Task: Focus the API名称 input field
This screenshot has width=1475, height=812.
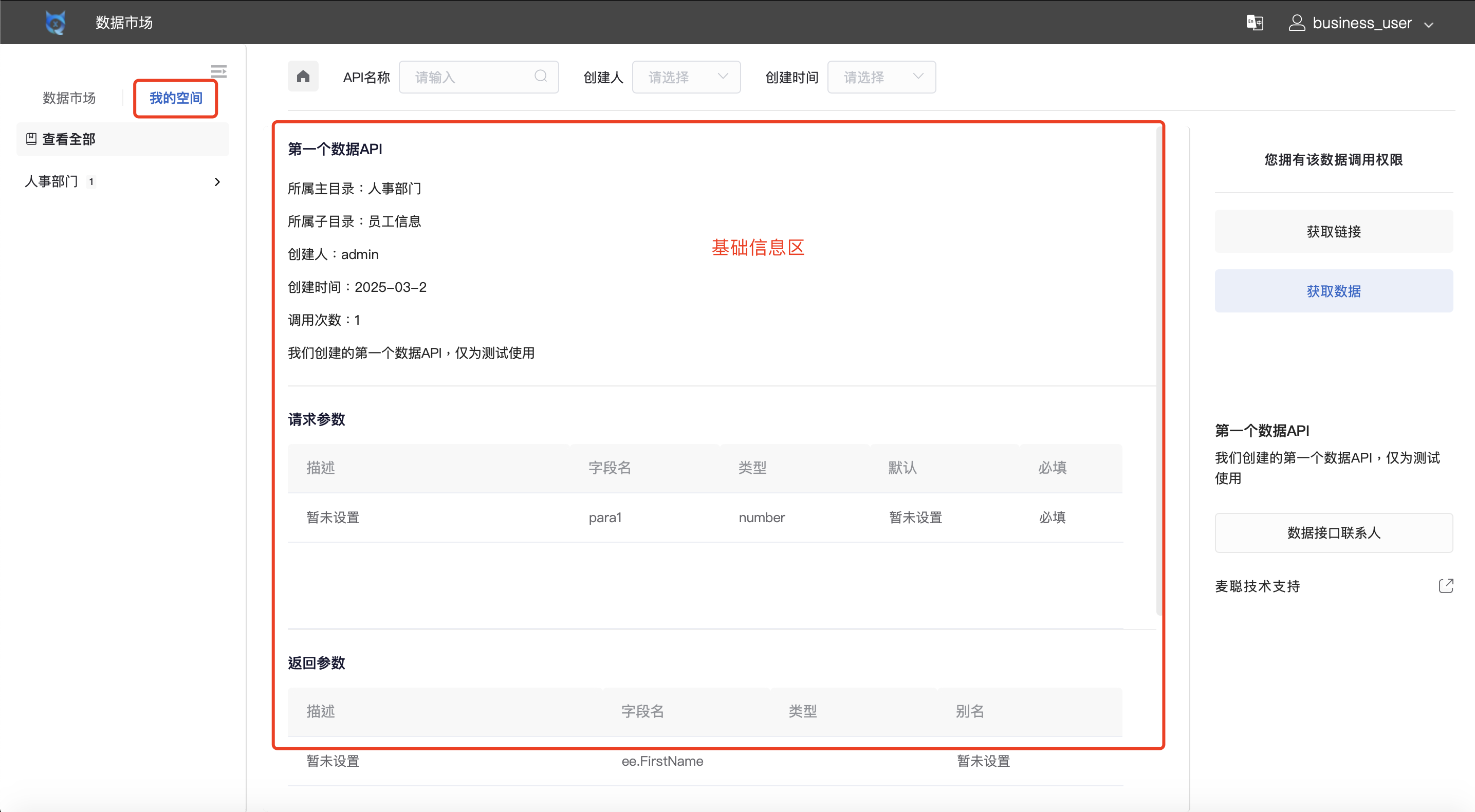Action: 478,77
